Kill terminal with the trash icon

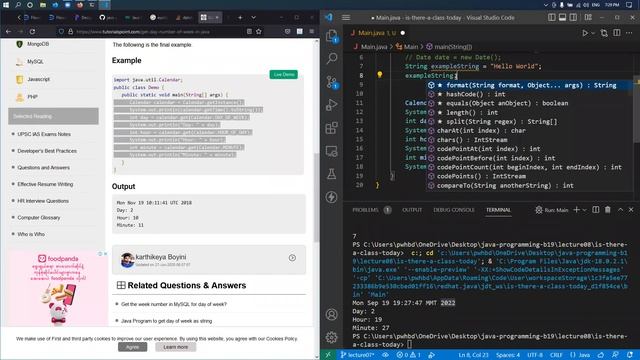(x=608, y=210)
